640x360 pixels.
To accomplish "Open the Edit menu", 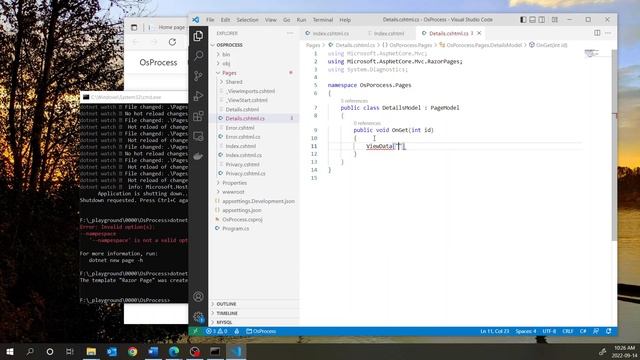I will click(225, 20).
